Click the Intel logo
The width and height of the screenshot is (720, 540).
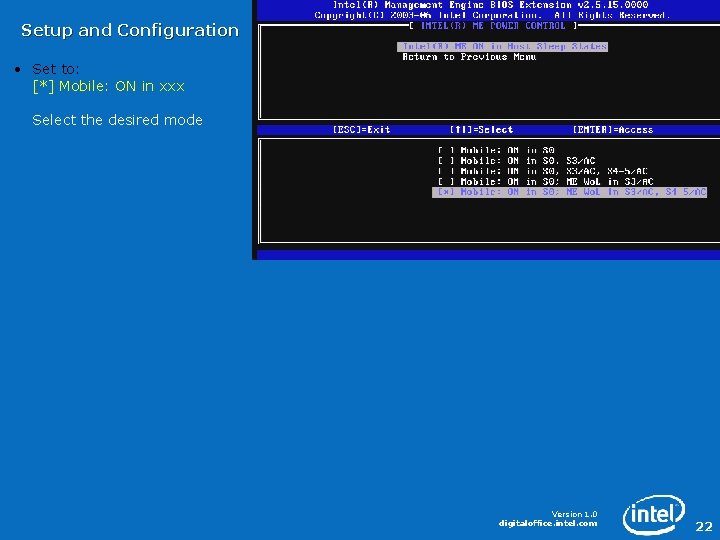pyautogui.click(x=654, y=514)
